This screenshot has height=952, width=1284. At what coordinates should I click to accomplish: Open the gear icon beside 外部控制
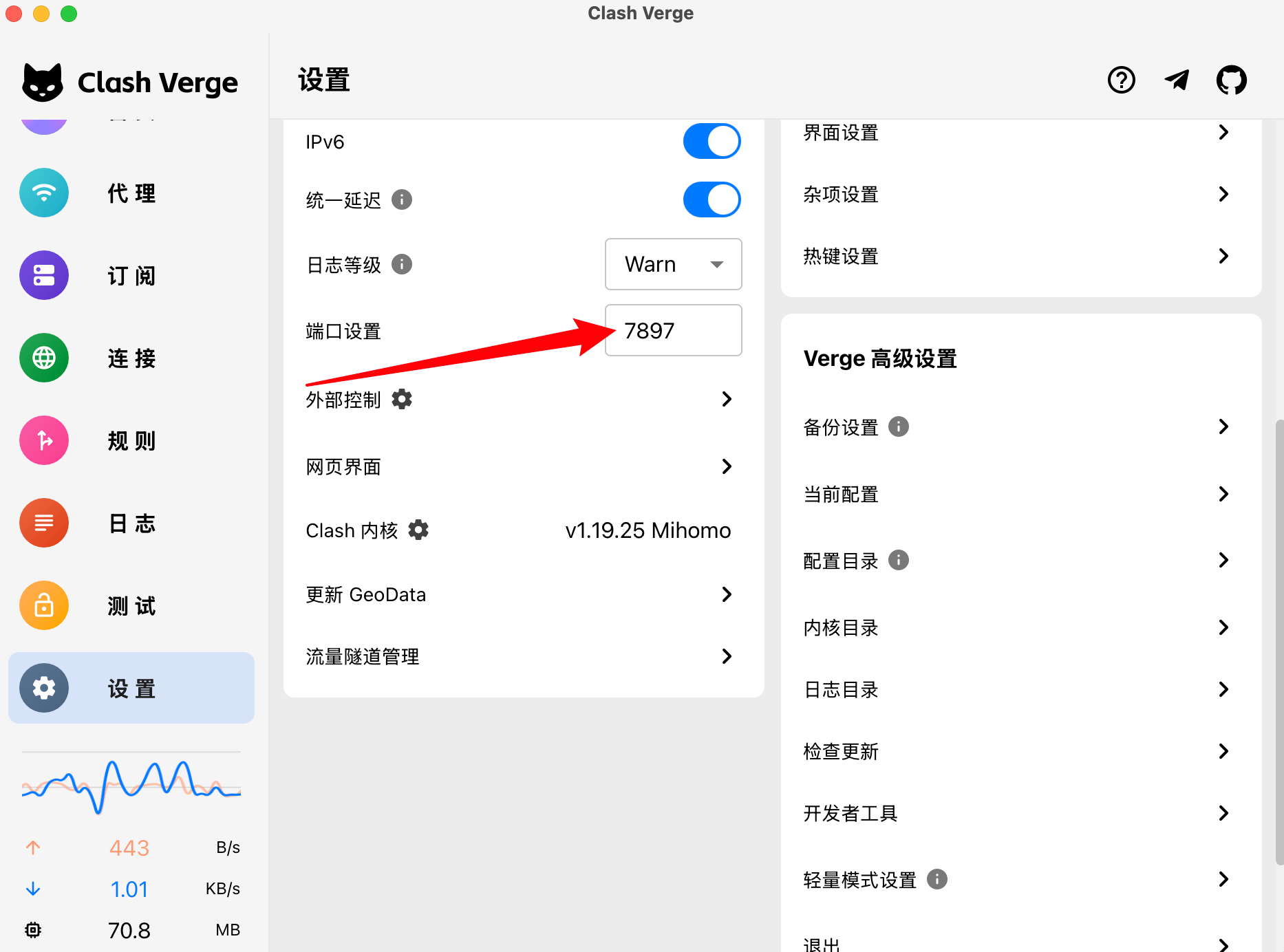(402, 399)
